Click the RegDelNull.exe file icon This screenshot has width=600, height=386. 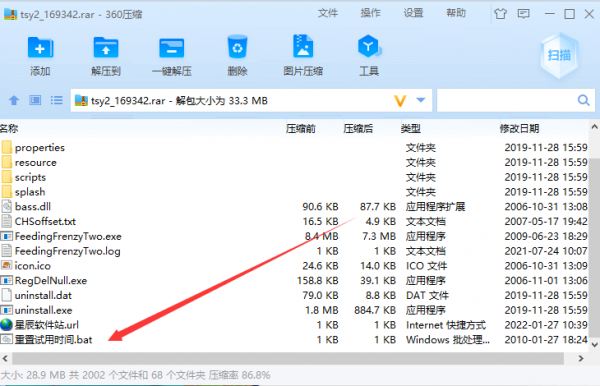point(7,280)
